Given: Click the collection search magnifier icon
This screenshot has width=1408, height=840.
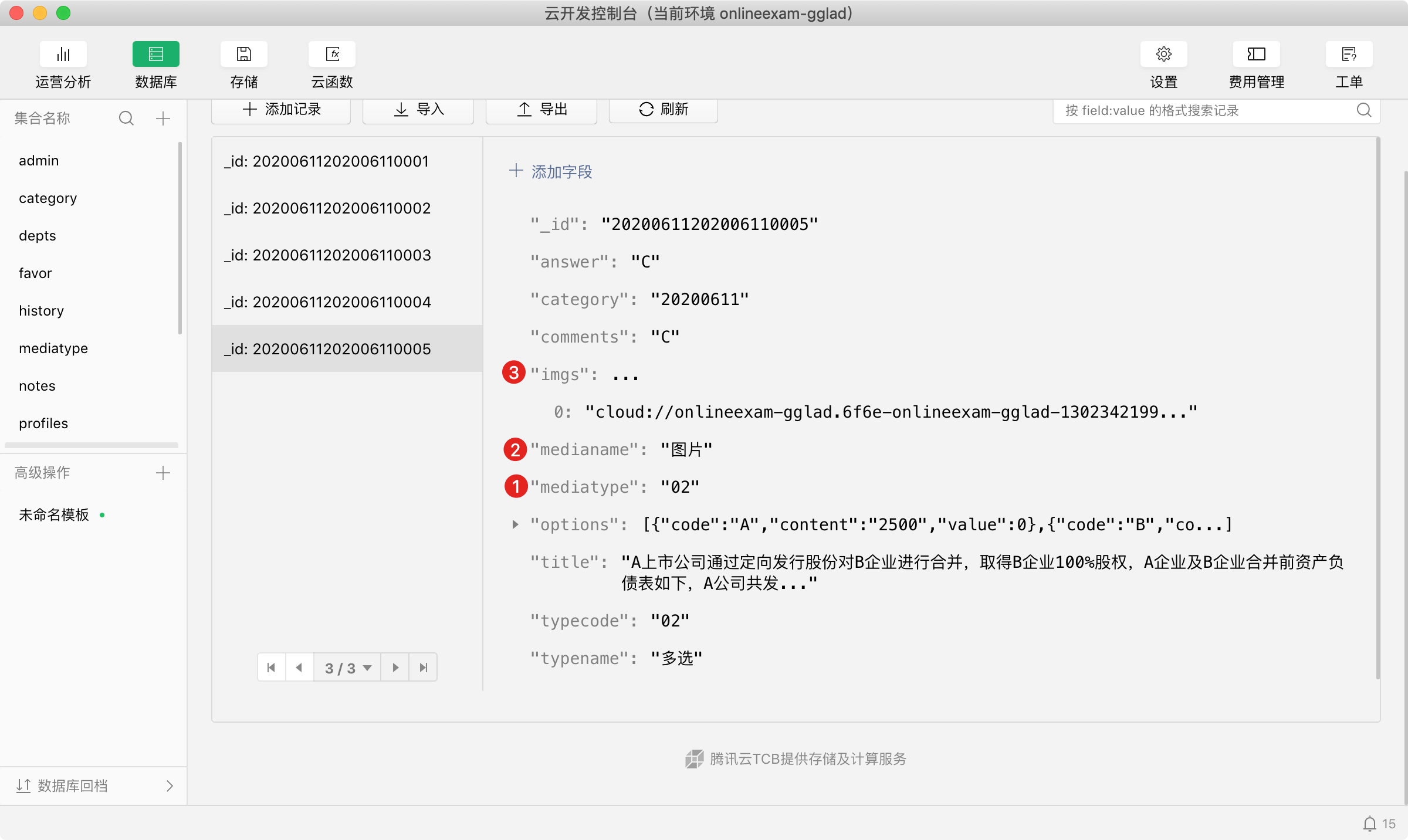Looking at the screenshot, I should coord(126,118).
